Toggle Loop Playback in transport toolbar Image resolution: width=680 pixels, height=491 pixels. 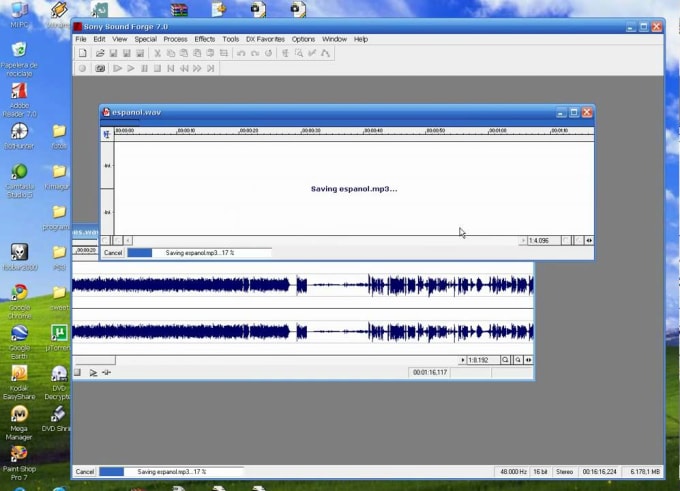point(100,69)
